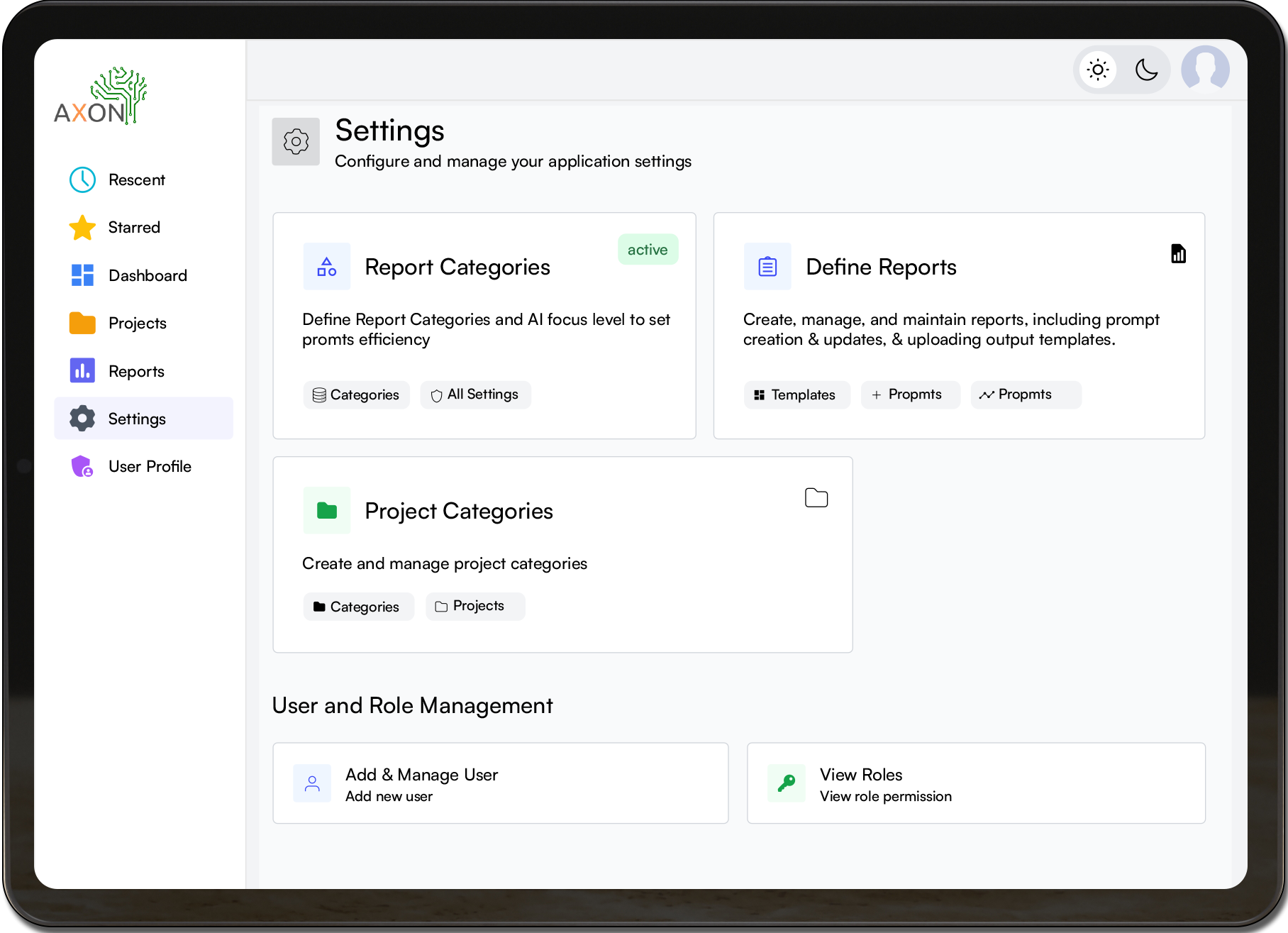The image size is (1288, 933).
Task: Open the user avatar profile menu
Action: pos(1204,70)
